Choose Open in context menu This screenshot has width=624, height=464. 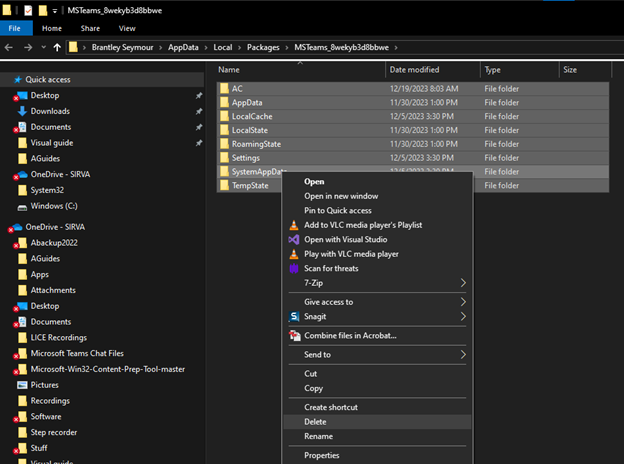pos(314,181)
